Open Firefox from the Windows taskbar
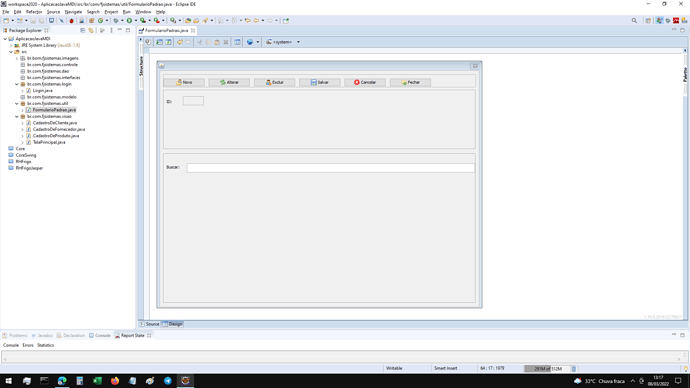 pyautogui.click(x=115, y=381)
